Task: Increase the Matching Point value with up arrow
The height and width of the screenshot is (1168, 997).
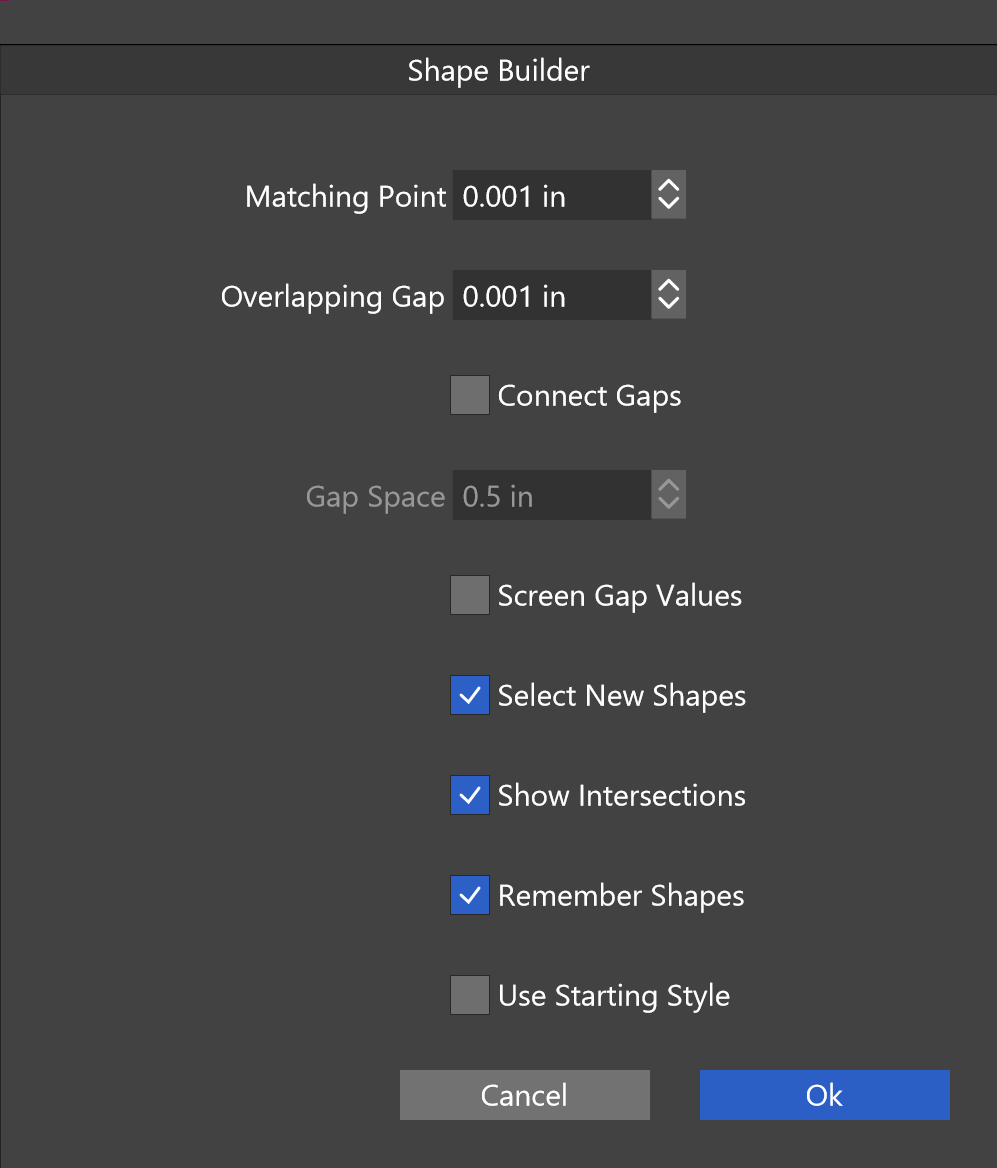Action: pos(668,185)
